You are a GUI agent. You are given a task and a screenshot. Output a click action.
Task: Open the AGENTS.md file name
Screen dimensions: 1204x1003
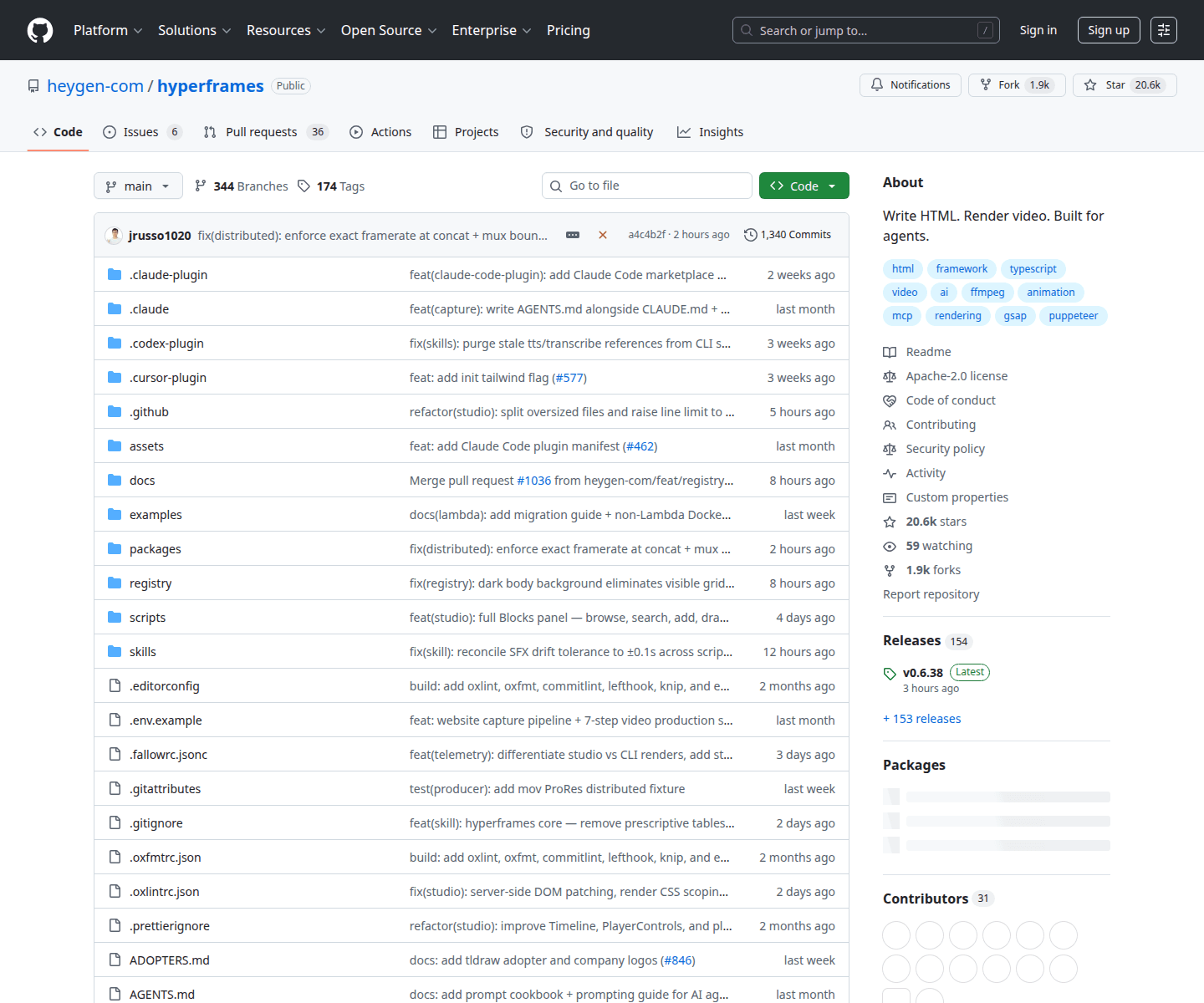pos(162,995)
